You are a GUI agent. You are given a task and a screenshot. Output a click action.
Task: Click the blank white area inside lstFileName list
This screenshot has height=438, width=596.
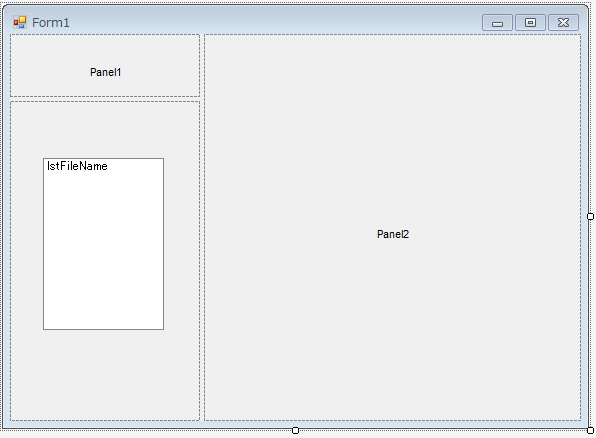(103, 251)
